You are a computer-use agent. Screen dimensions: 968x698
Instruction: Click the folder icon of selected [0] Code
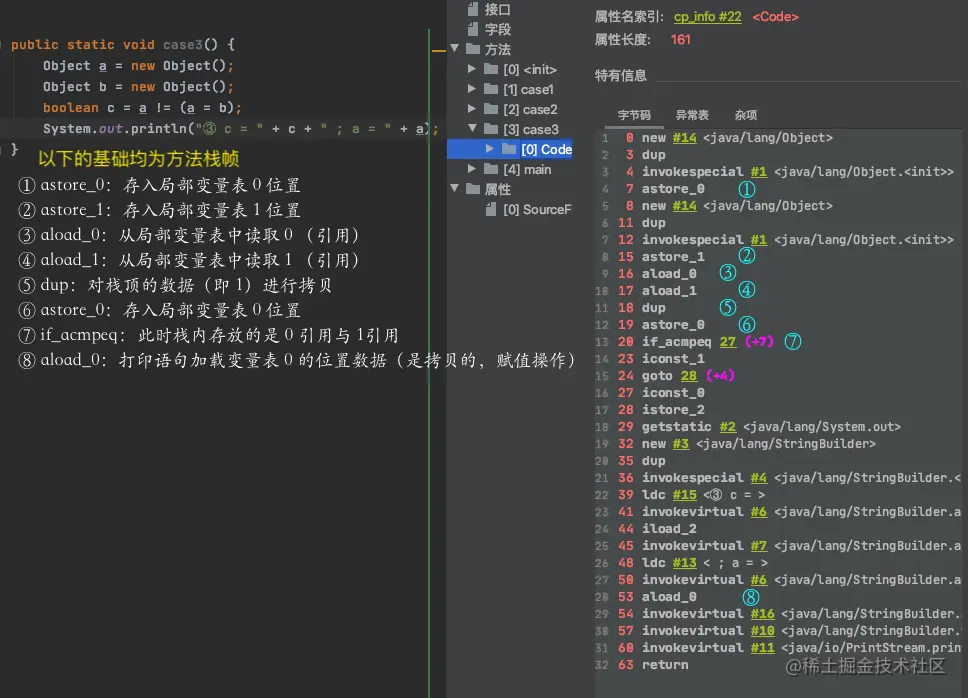(507, 149)
